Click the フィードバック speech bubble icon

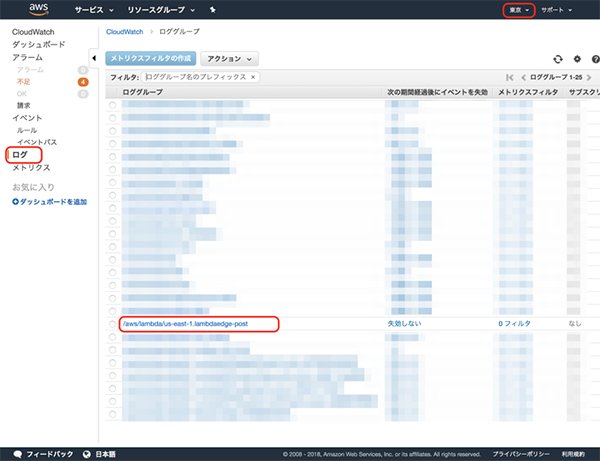click(x=16, y=453)
